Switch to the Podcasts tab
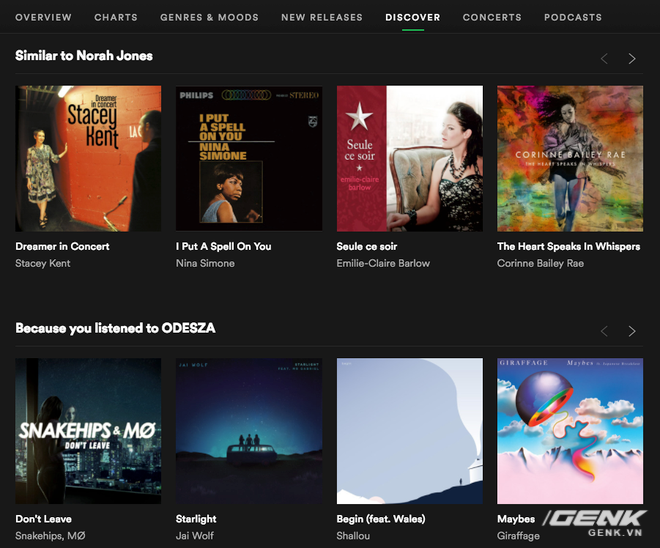The width and height of the screenshot is (660, 548). coord(572,17)
